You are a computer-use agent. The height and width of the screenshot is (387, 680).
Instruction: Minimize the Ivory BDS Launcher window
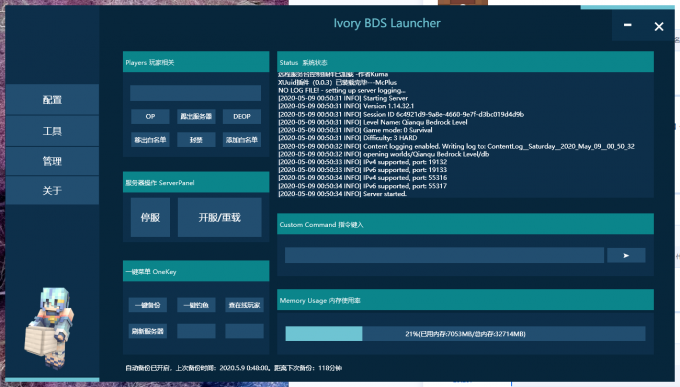tap(628, 26)
